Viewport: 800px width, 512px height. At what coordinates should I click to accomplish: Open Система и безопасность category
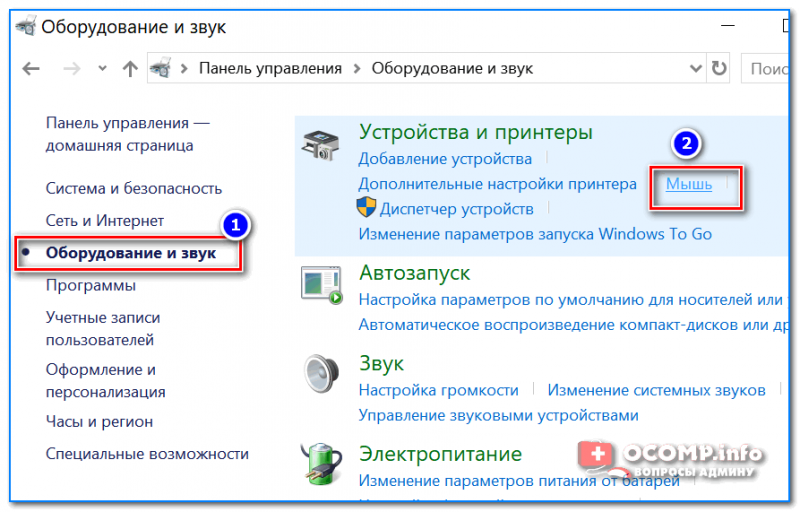point(134,189)
